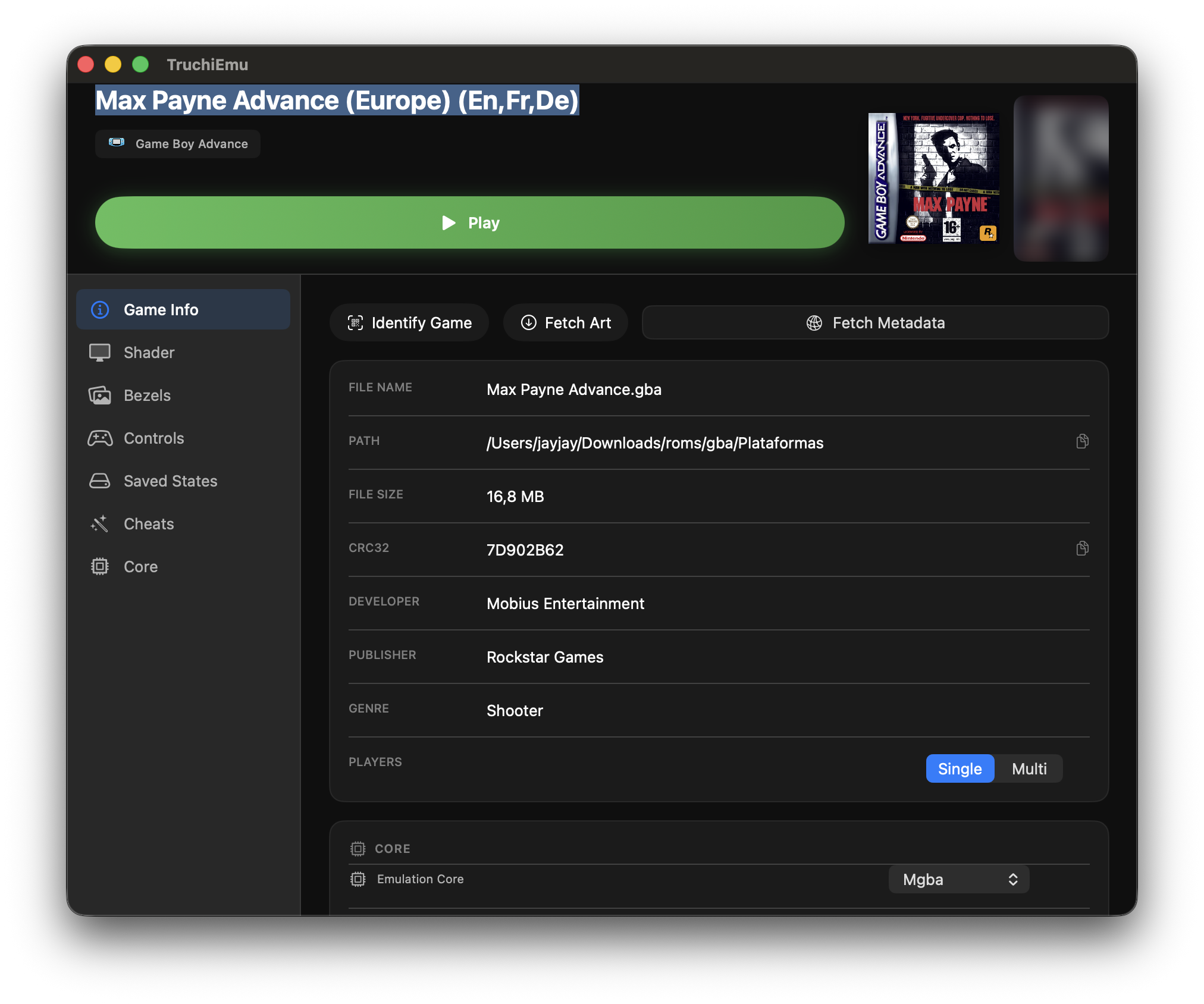
Task: Click the Fetch Art download icon
Action: pos(529,323)
